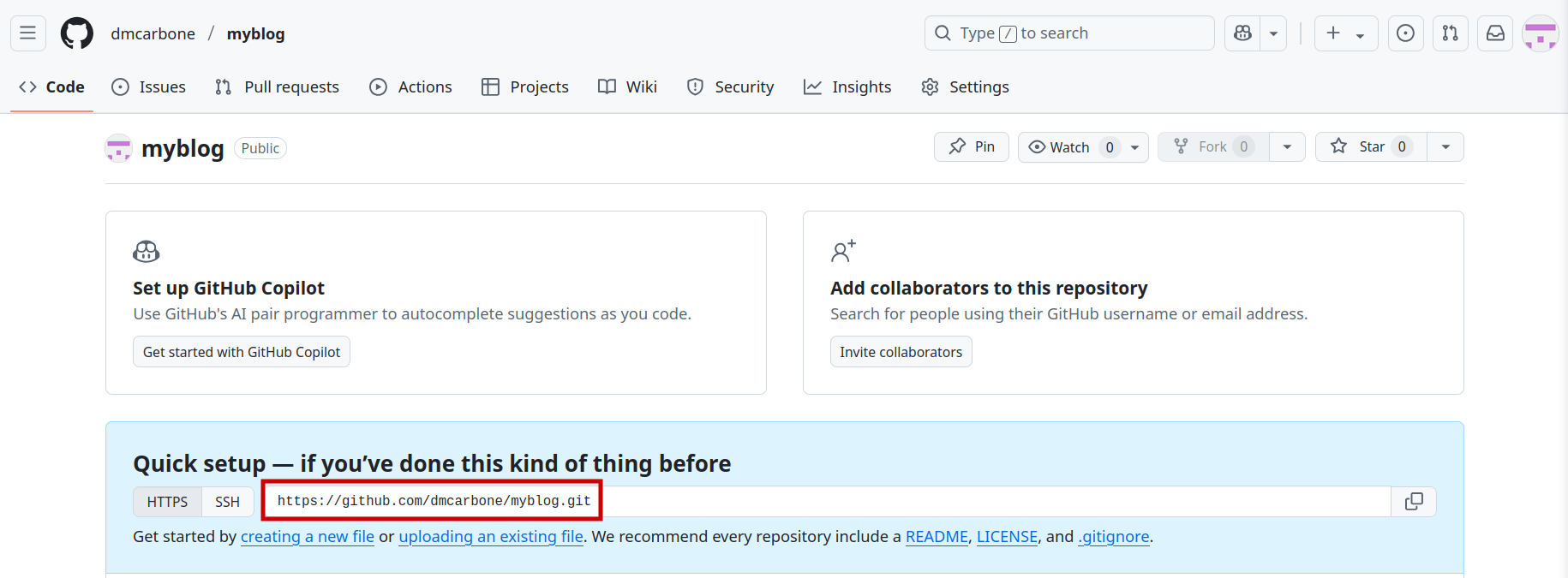The height and width of the screenshot is (578, 1568).
Task: Open pull requests icon in header
Action: (x=1451, y=33)
